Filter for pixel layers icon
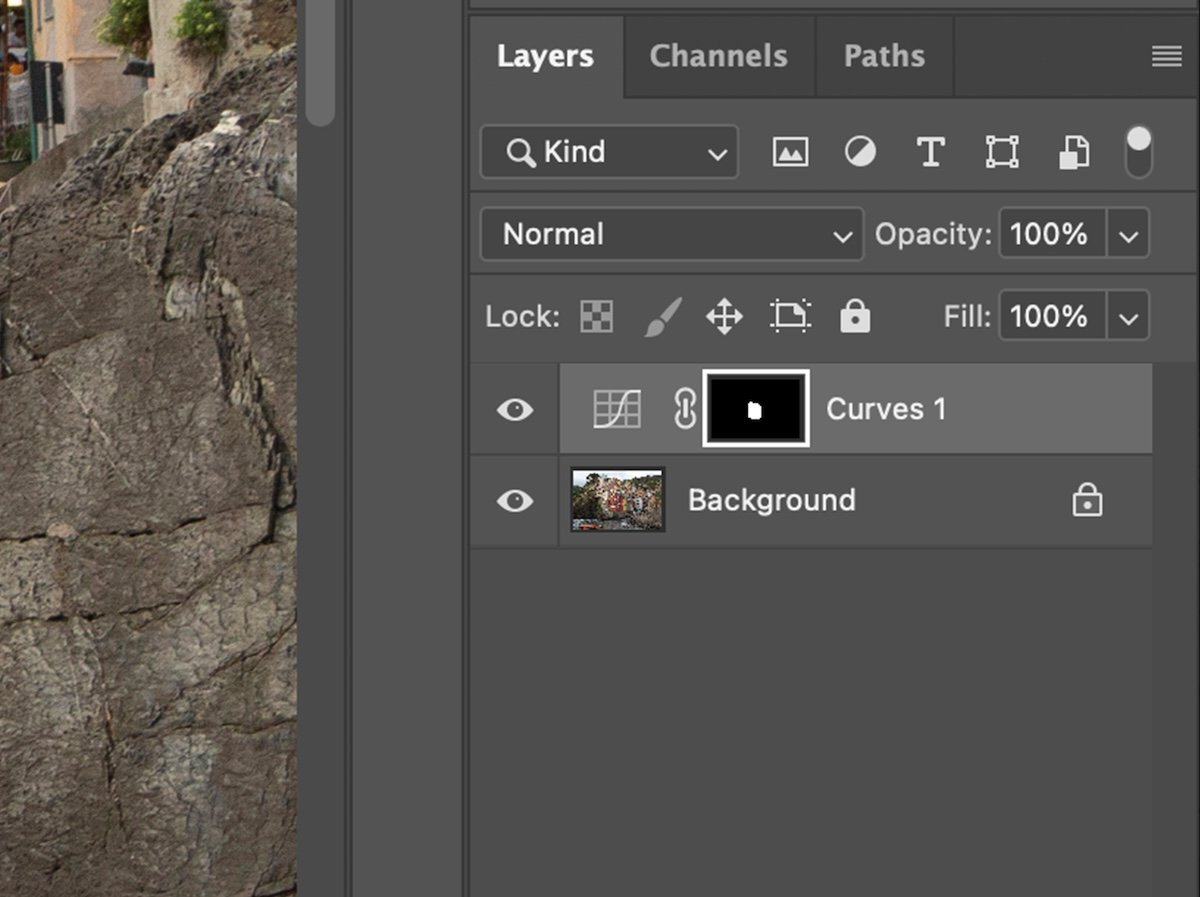This screenshot has width=1200, height=897. (790, 152)
